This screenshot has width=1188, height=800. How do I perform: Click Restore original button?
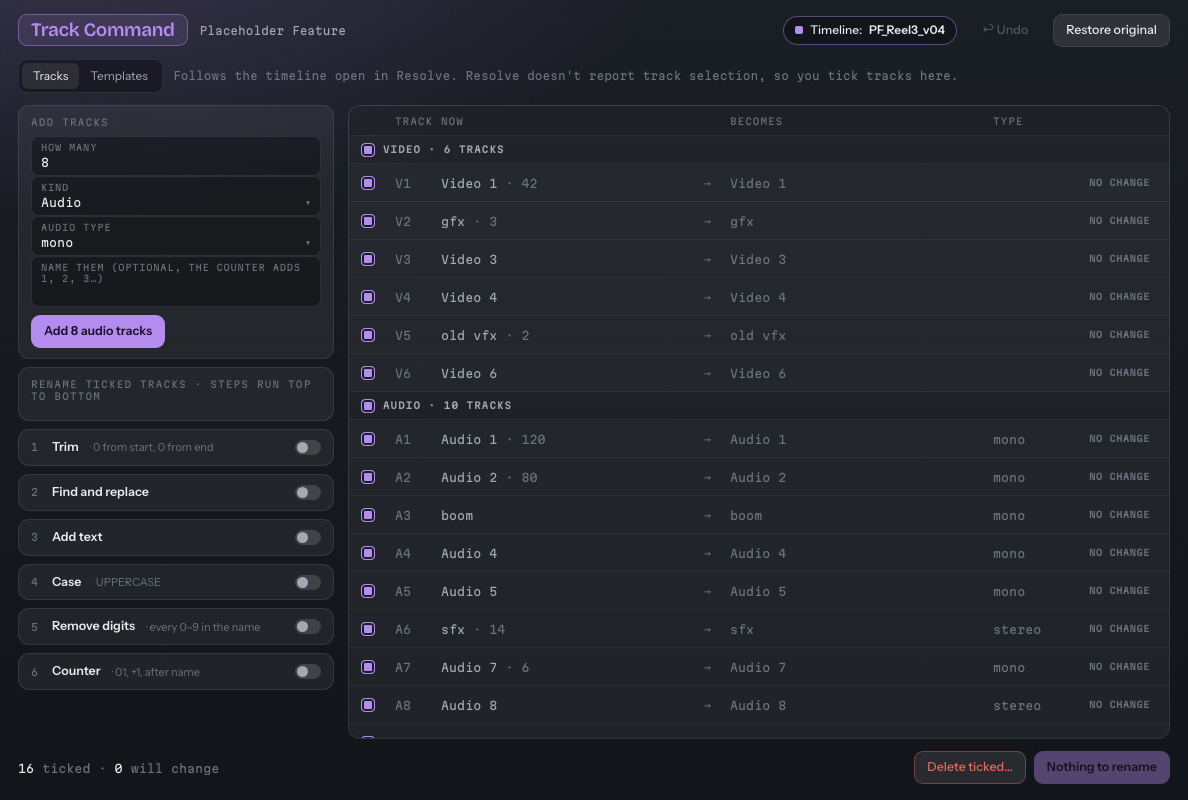coord(1111,30)
